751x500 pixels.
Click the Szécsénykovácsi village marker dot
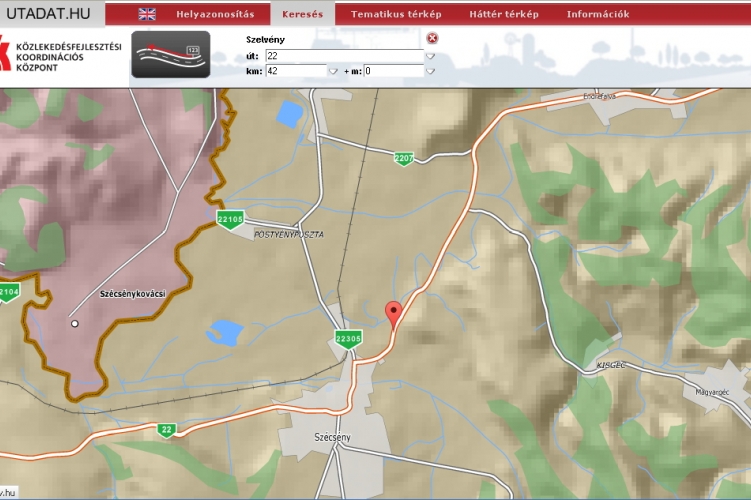pos(73,323)
